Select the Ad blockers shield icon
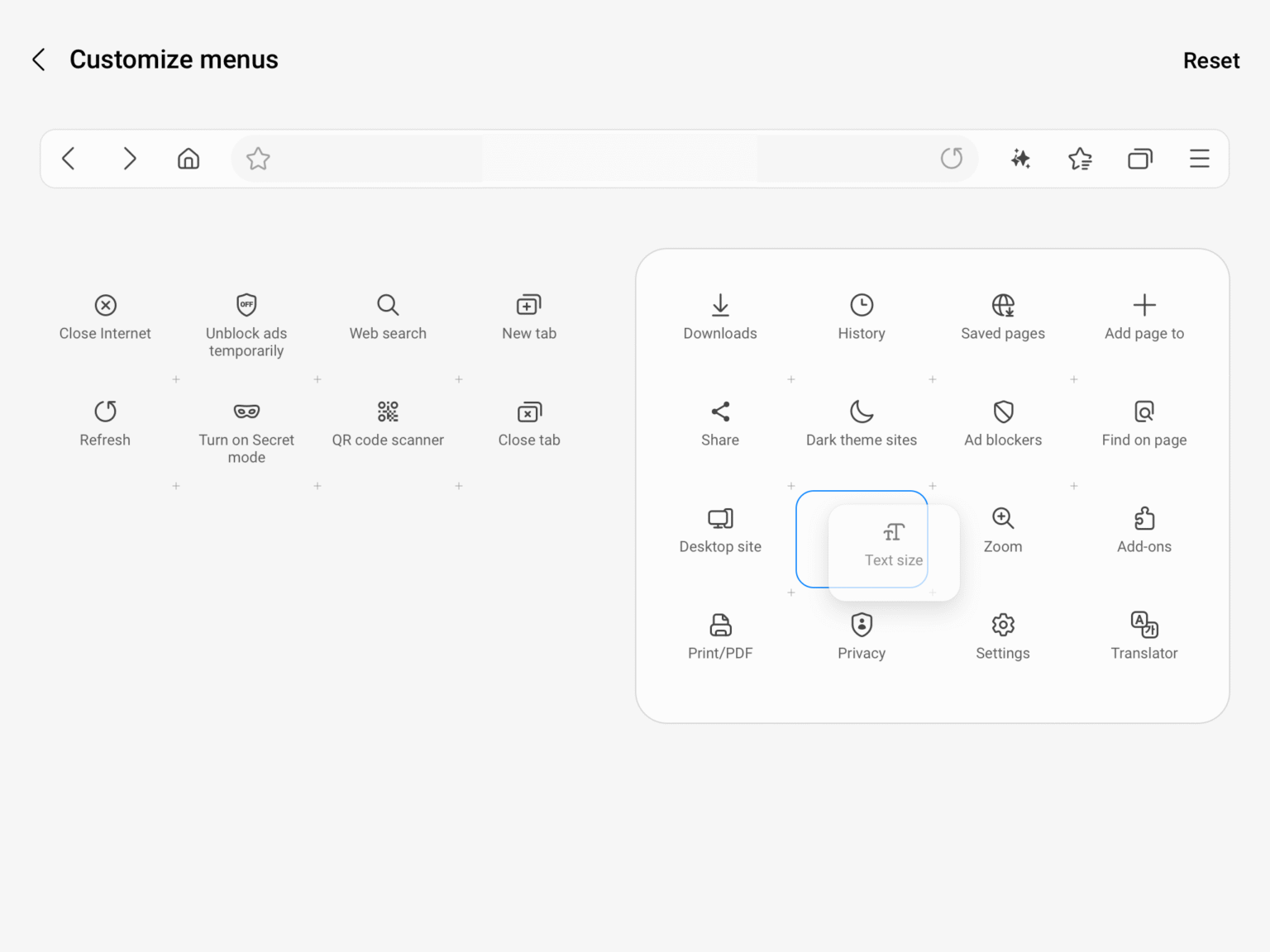 click(x=1002, y=412)
